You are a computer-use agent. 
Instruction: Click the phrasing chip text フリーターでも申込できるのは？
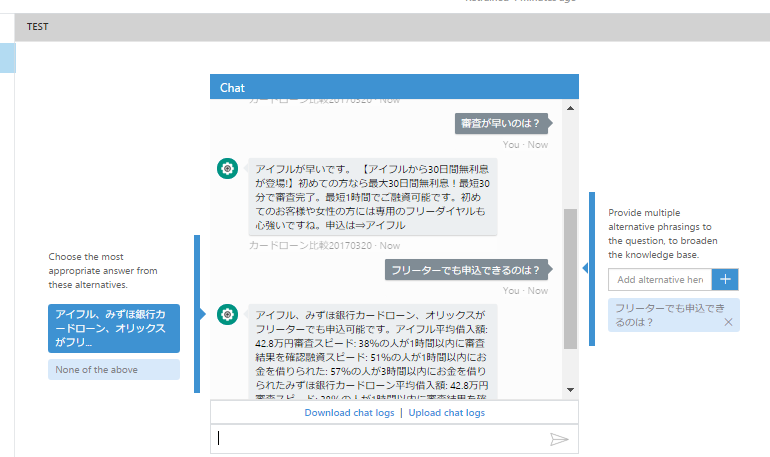tap(670, 315)
